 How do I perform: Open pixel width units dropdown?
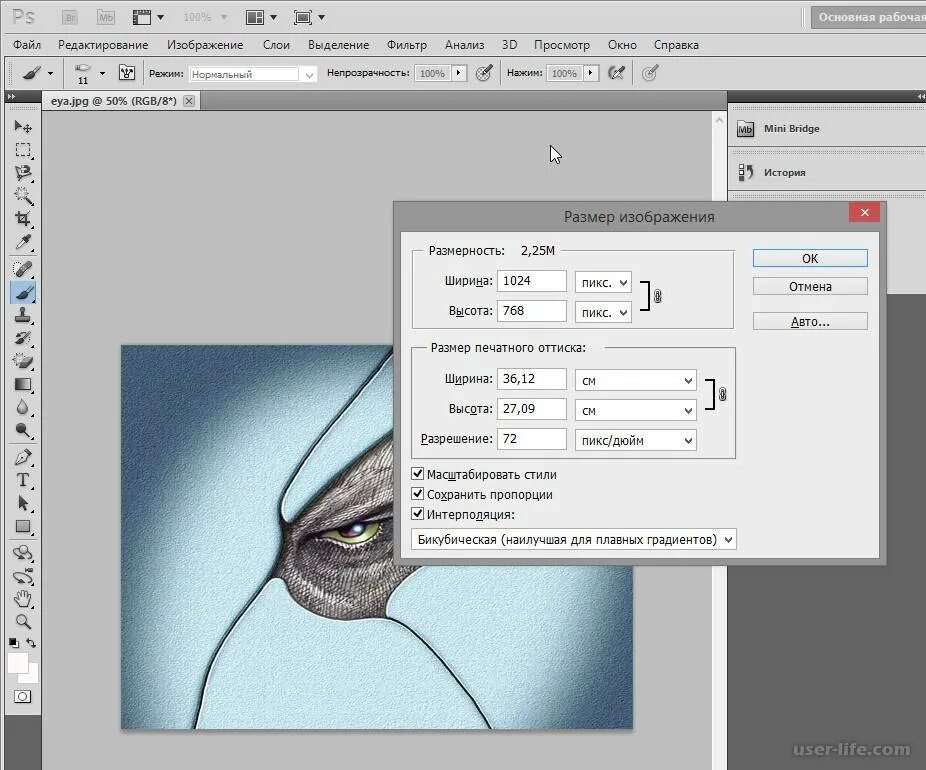(x=603, y=282)
